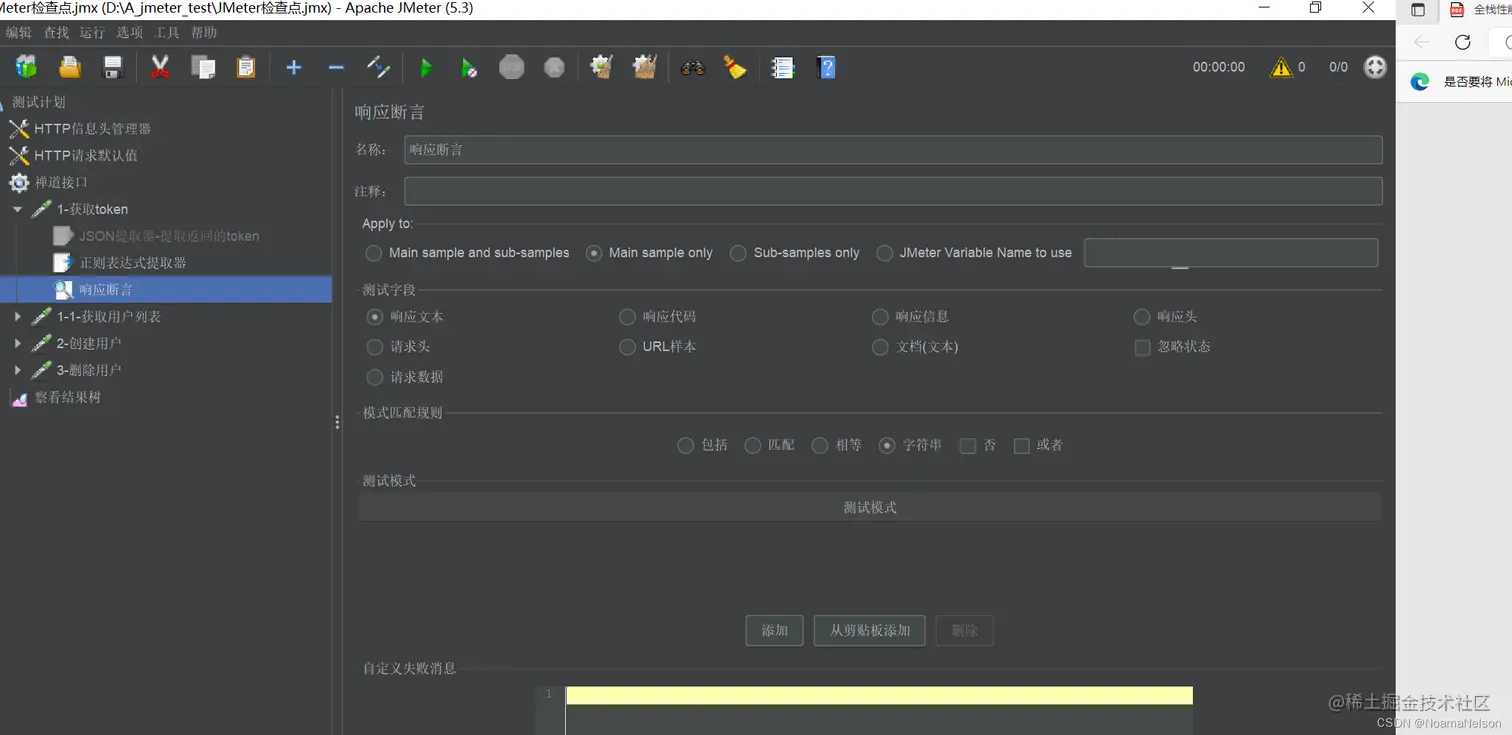
Task: Open the 编辑 menu
Action: 19,32
